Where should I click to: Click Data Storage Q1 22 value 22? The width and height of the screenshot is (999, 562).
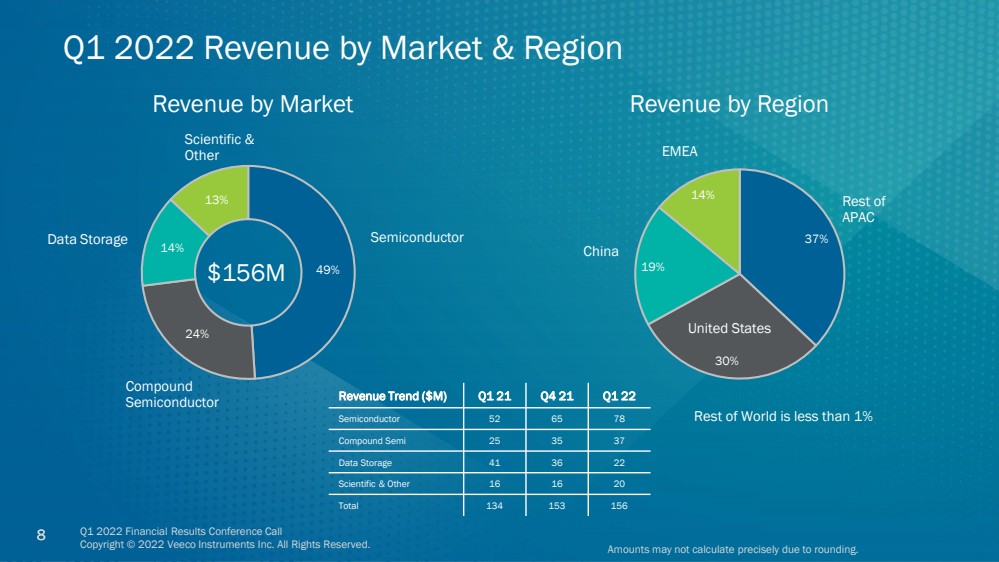pos(619,463)
